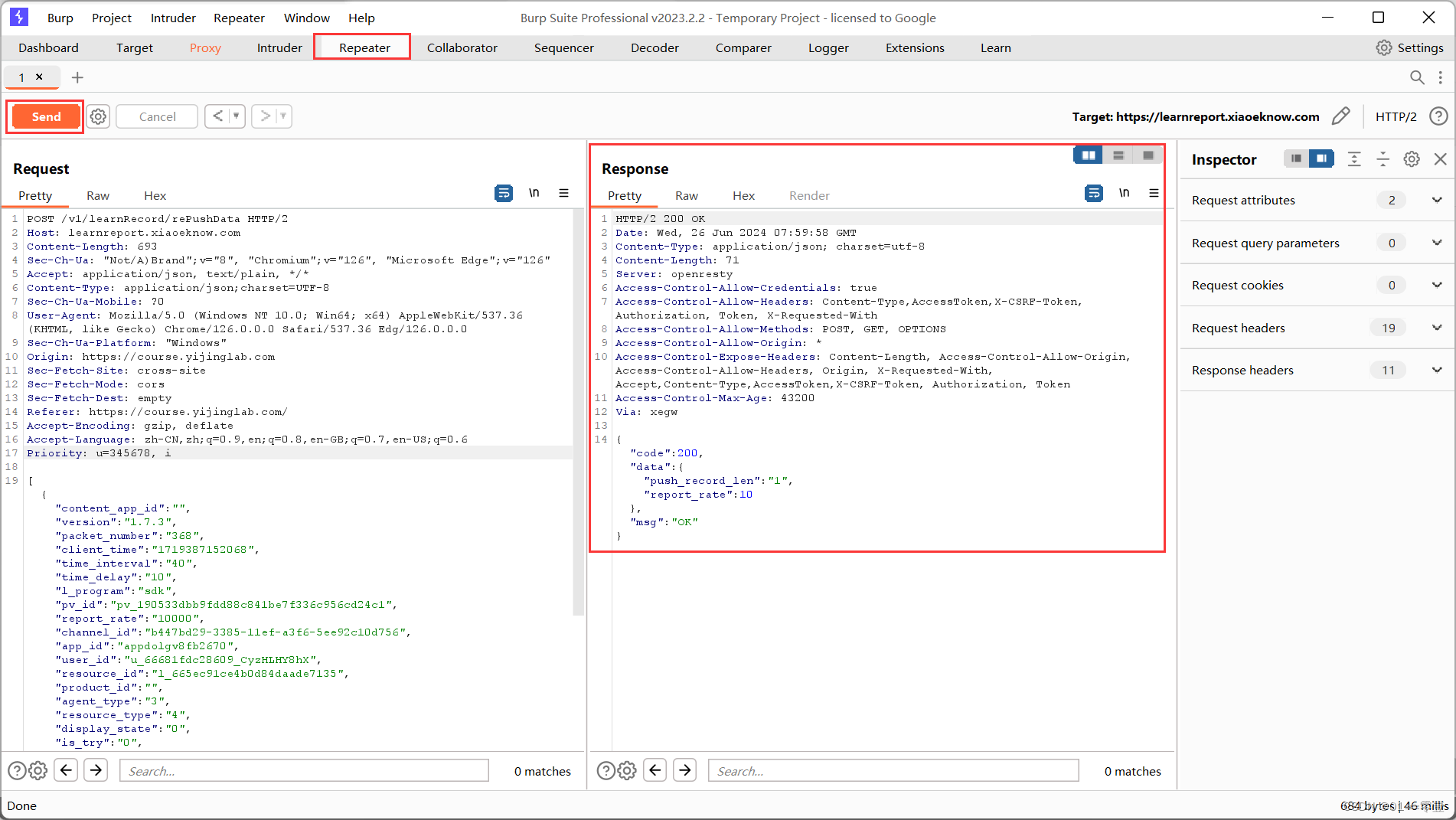Select top-bottom layout view
The image size is (1456, 820).
point(1118,155)
